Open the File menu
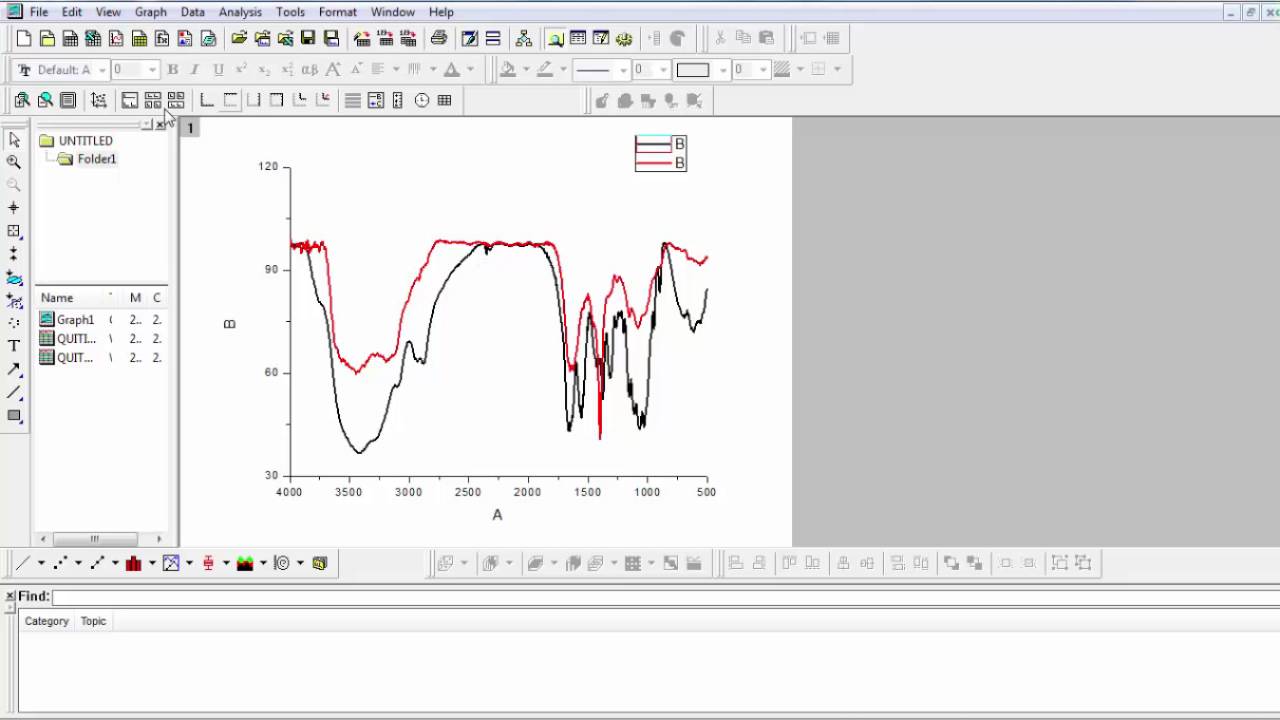 coord(39,12)
